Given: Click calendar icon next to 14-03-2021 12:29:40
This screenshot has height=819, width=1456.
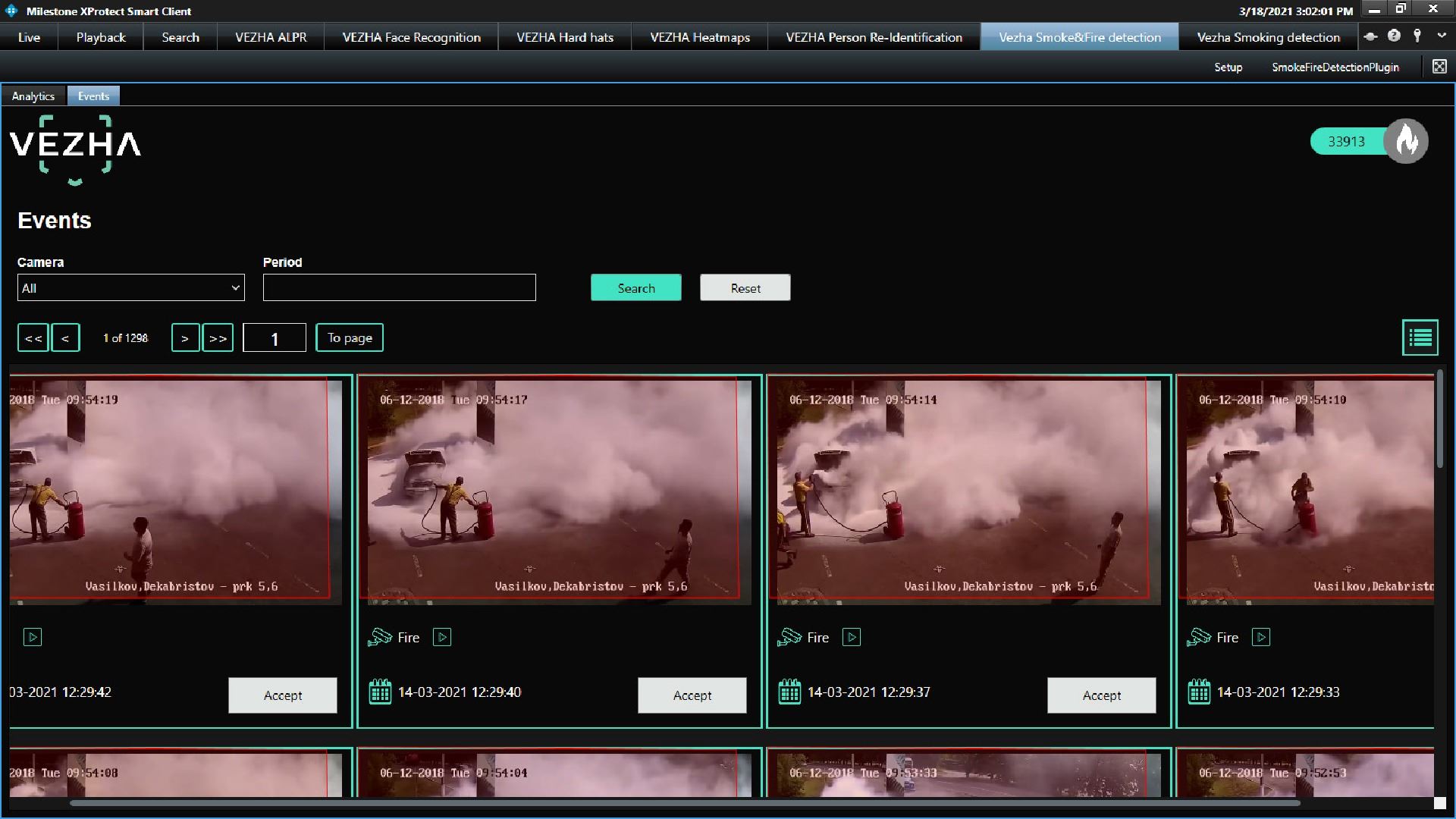Looking at the screenshot, I should tap(380, 692).
